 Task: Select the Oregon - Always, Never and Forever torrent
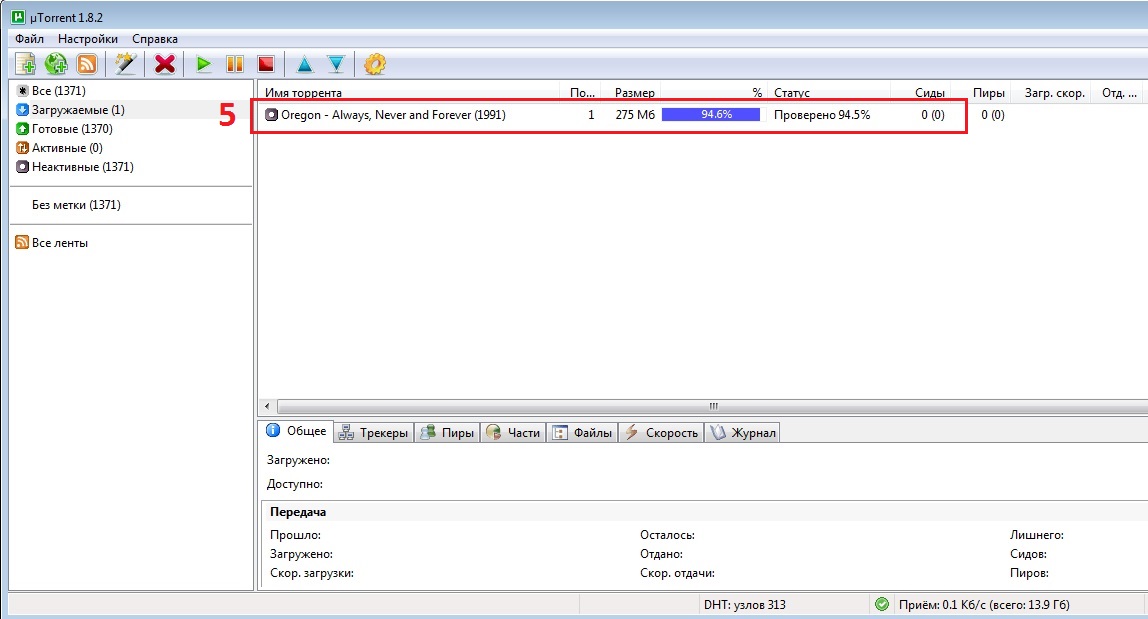click(x=393, y=115)
